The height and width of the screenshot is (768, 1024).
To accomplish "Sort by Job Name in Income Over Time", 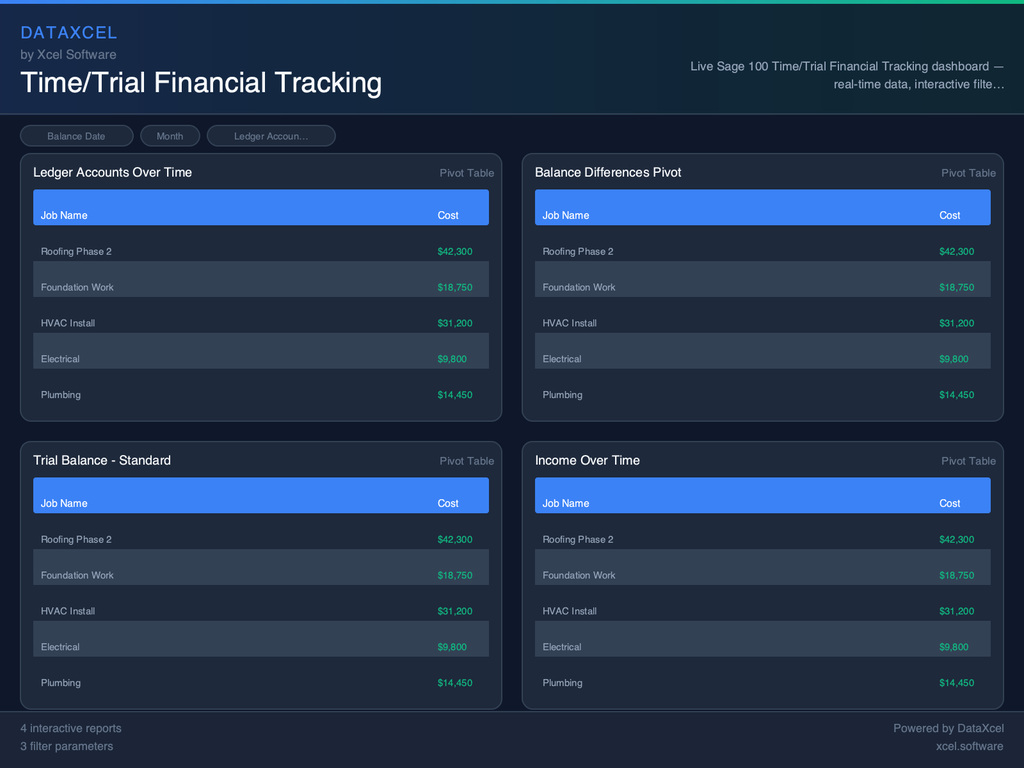I will [x=564, y=503].
